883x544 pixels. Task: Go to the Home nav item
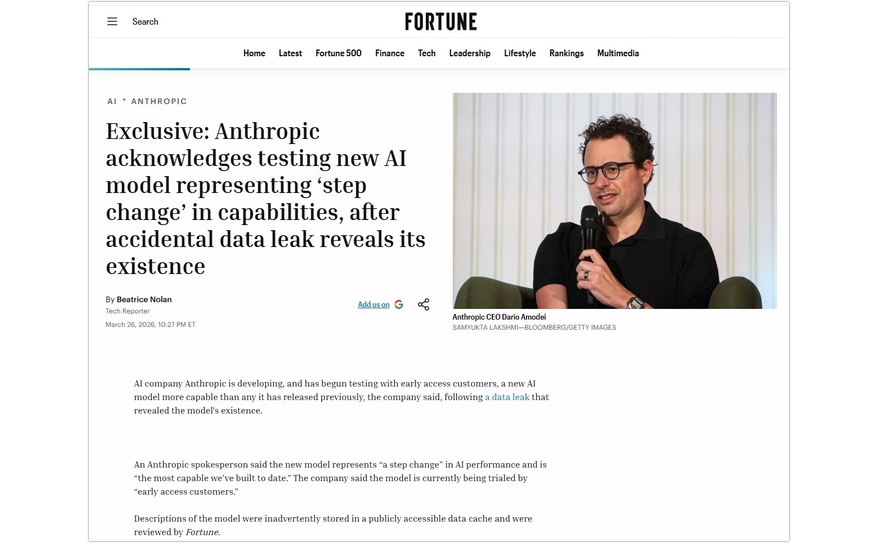click(x=254, y=53)
